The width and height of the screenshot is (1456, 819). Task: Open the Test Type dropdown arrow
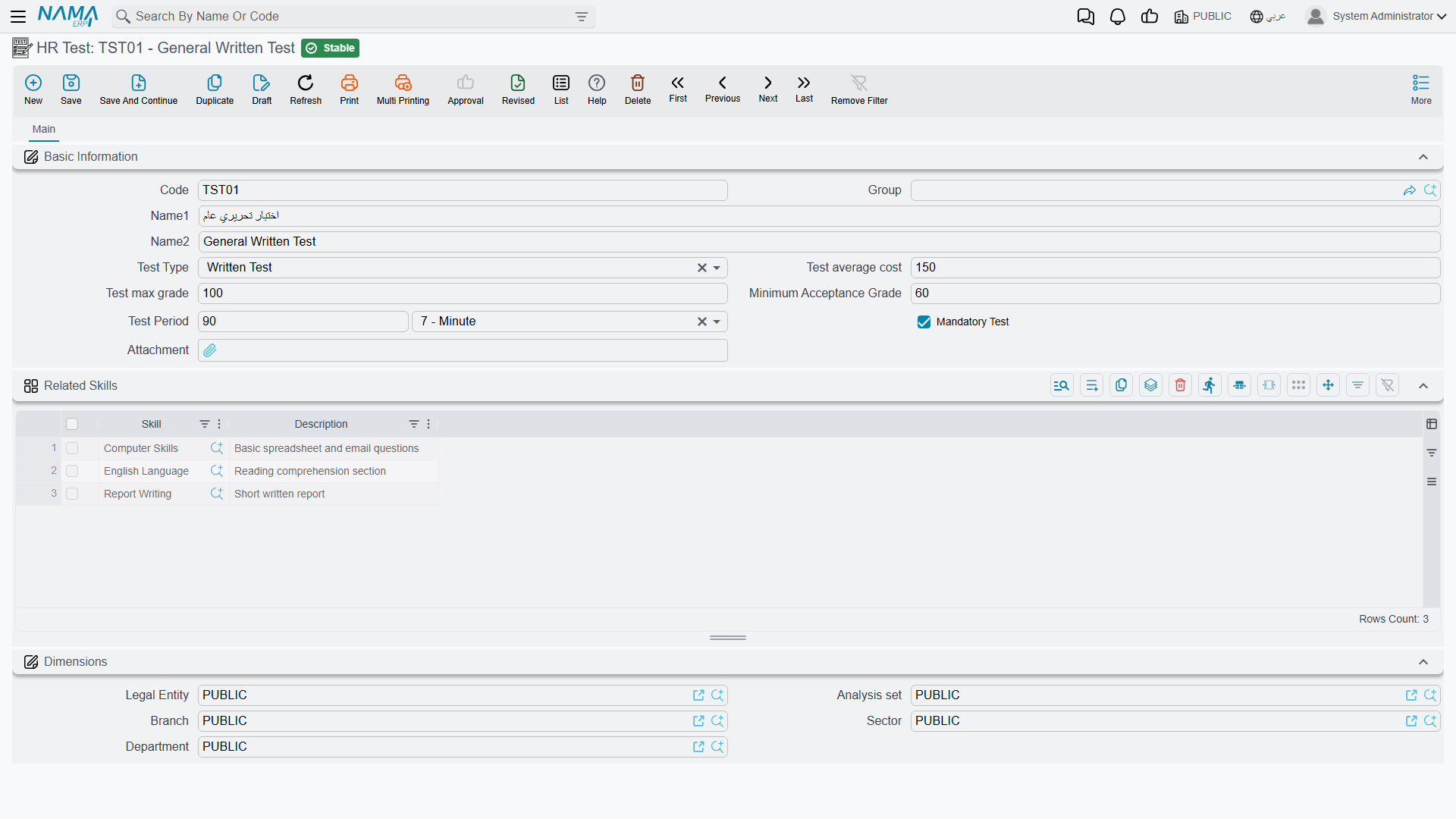717,268
